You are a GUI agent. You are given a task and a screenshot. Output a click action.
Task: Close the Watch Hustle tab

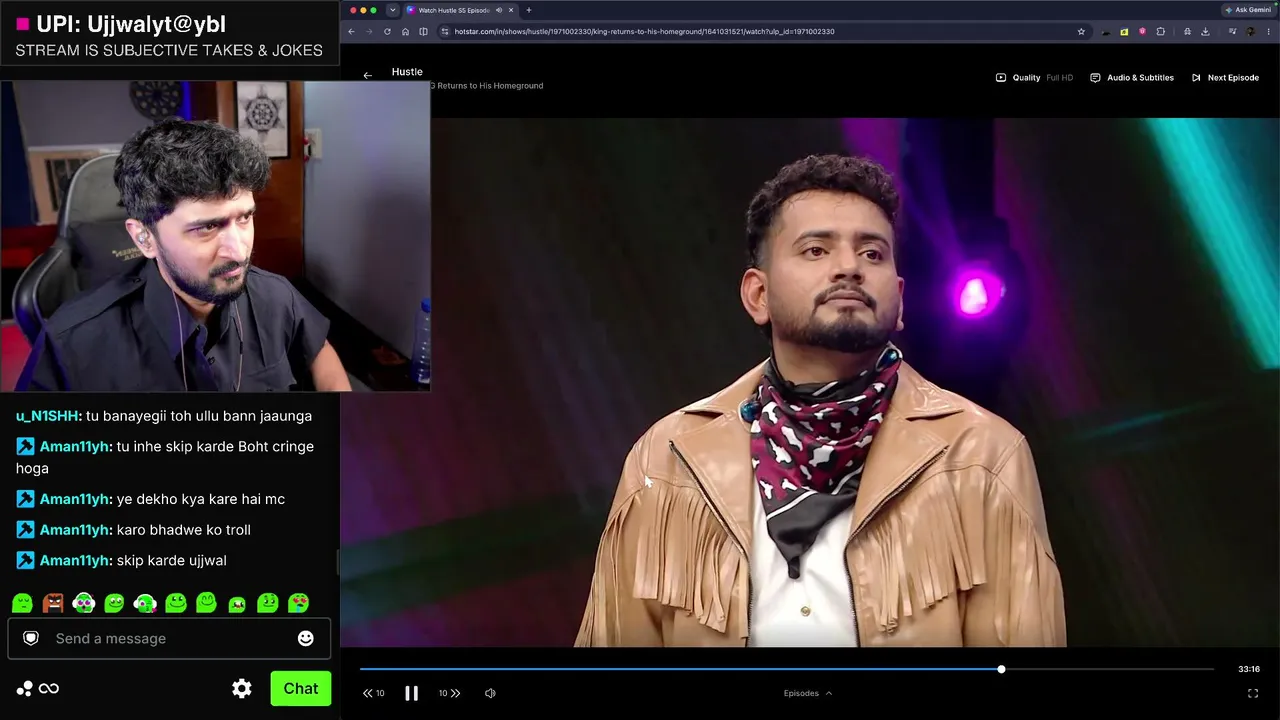[511, 10]
